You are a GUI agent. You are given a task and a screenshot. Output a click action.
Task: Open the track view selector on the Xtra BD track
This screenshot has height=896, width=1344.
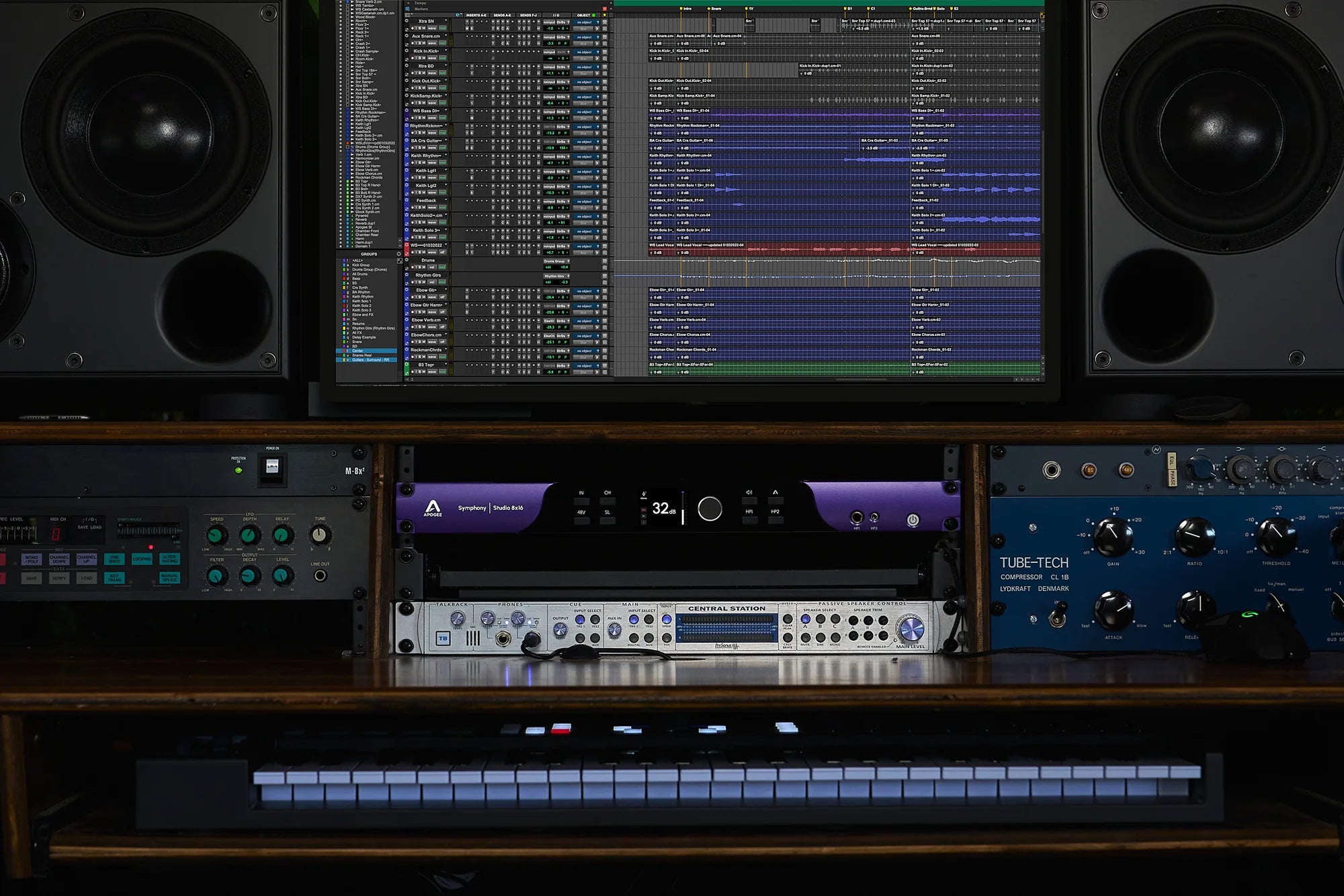point(432,73)
